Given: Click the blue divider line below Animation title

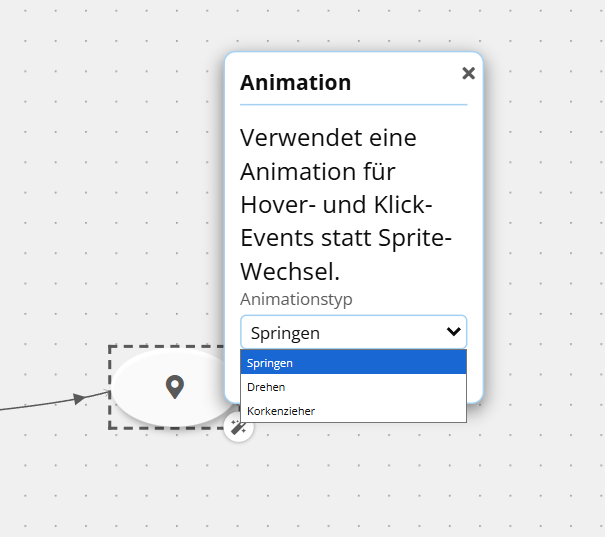Looking at the screenshot, I should coord(352,104).
